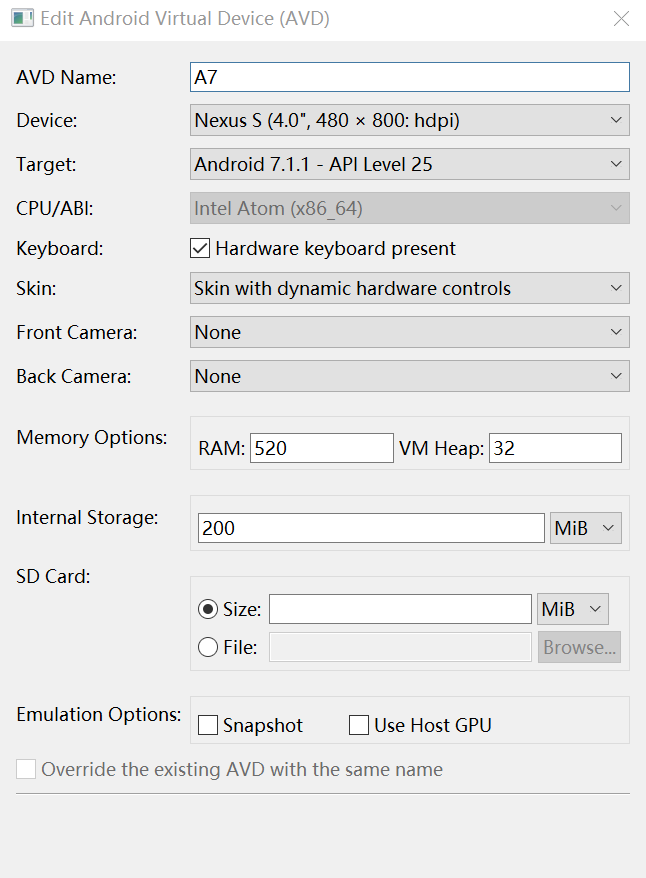Expand the Front Camera dropdown

[x=409, y=333]
